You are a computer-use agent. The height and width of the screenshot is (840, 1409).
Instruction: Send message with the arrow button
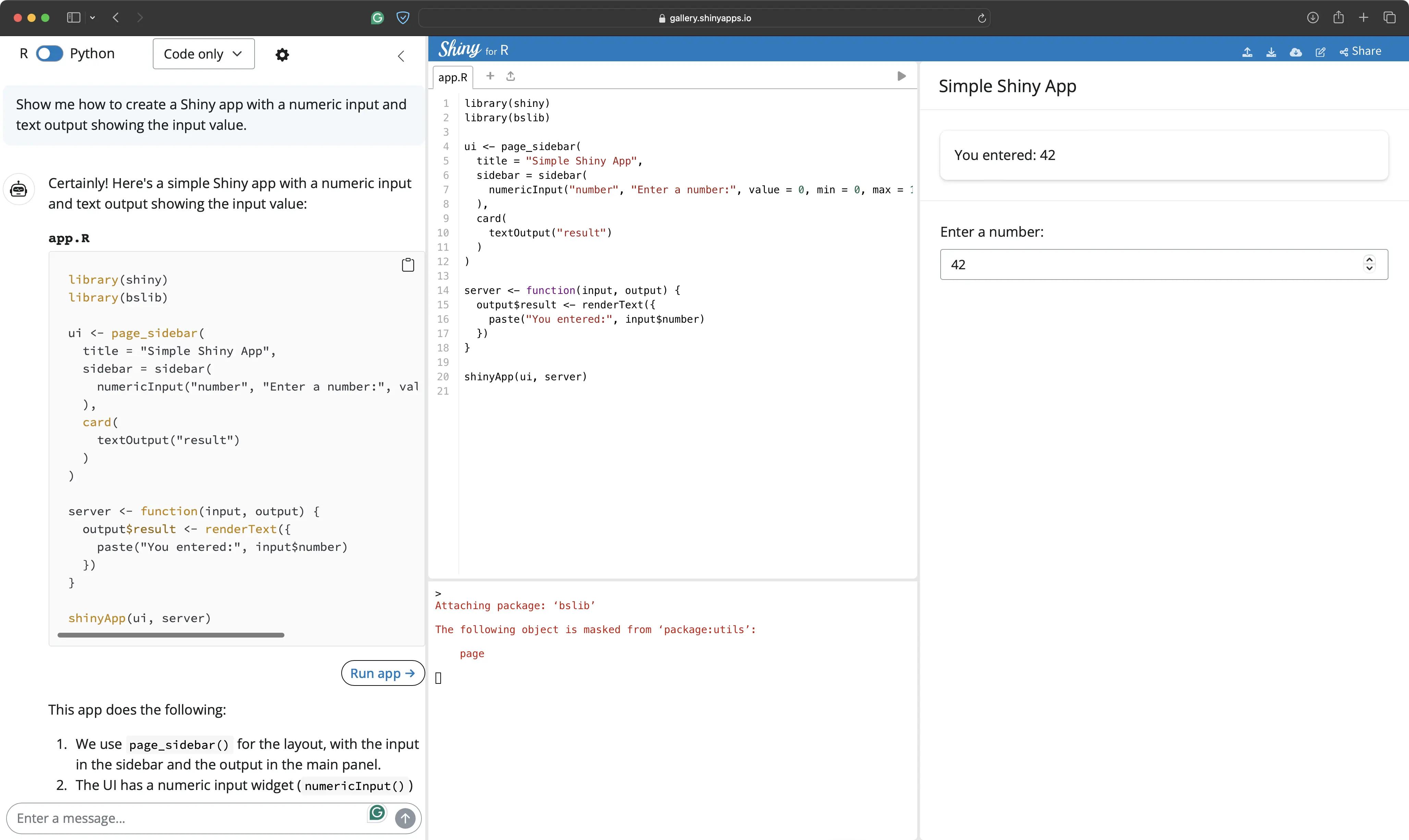tap(405, 818)
